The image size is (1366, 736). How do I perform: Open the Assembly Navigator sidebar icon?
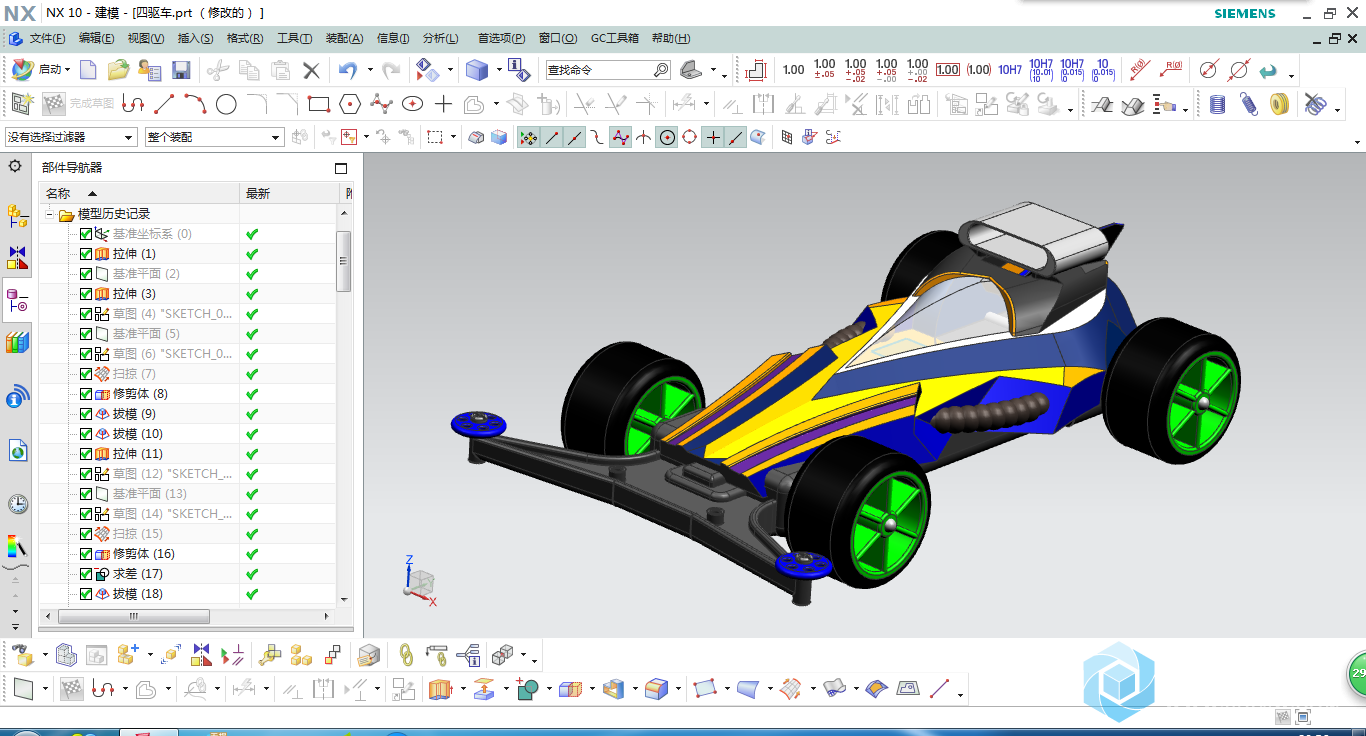[x=17, y=215]
